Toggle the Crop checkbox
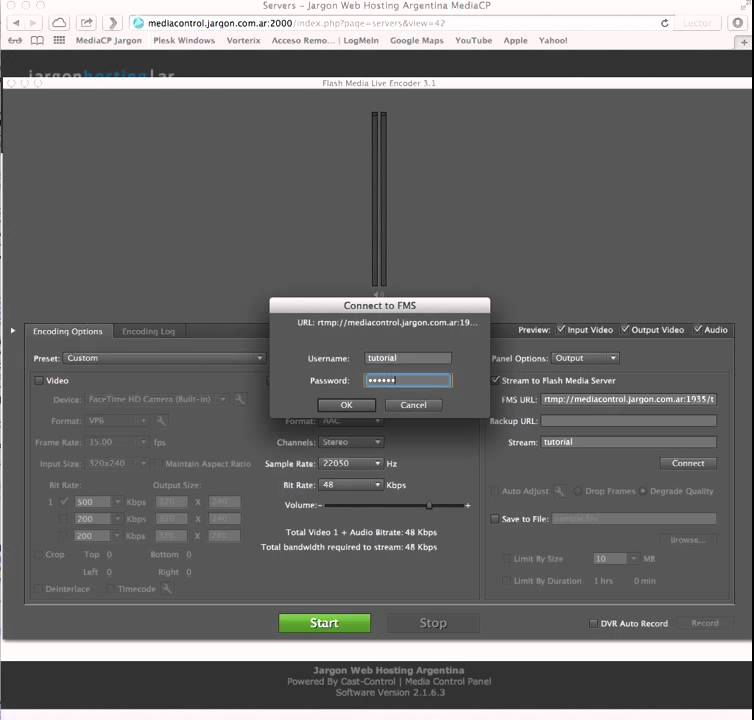 [38, 554]
